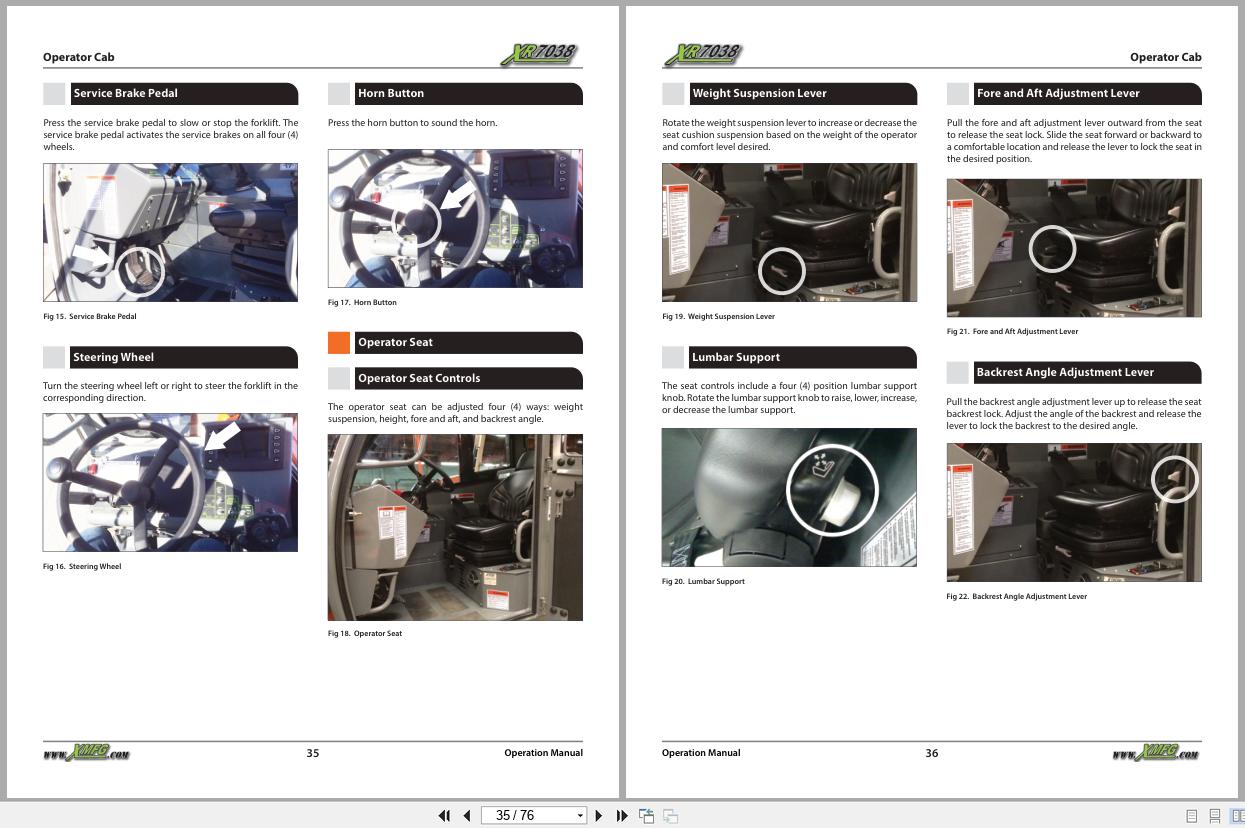Screen dimensions: 1245x828
Task: Switch to single page layout
Action: point(1191,816)
